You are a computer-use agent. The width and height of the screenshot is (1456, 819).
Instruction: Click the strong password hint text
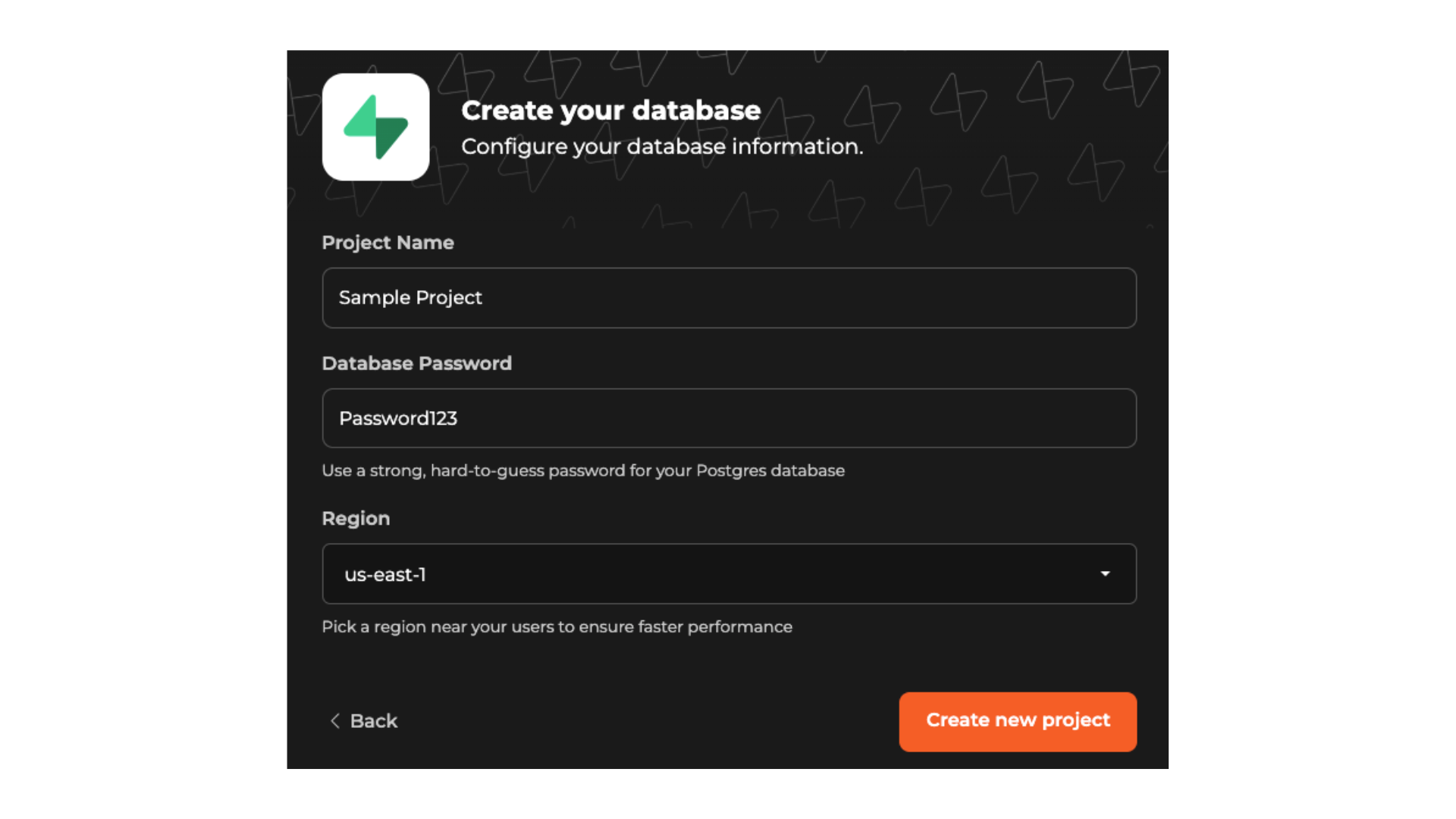(x=582, y=471)
